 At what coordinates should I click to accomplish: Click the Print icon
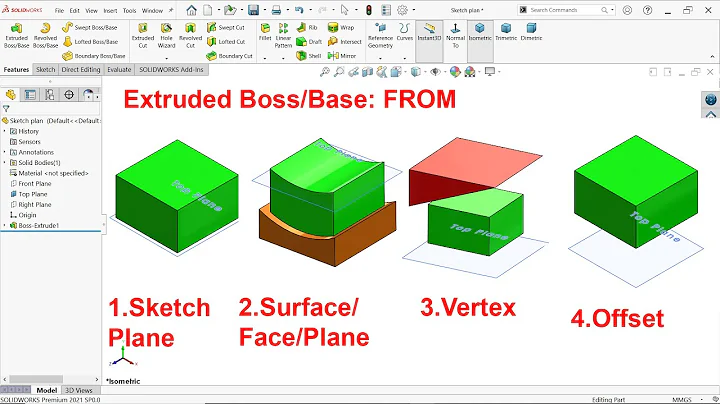[x=276, y=10]
